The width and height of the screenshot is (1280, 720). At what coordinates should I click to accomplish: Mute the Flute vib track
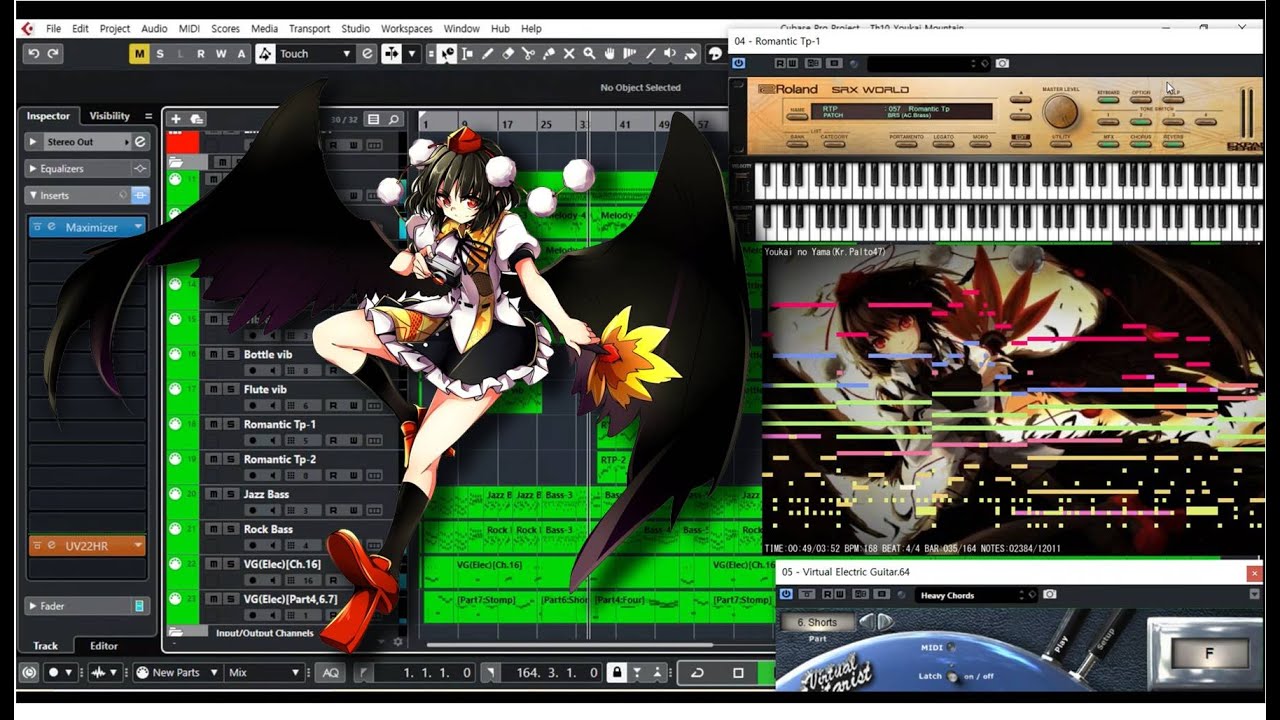pyautogui.click(x=215, y=389)
